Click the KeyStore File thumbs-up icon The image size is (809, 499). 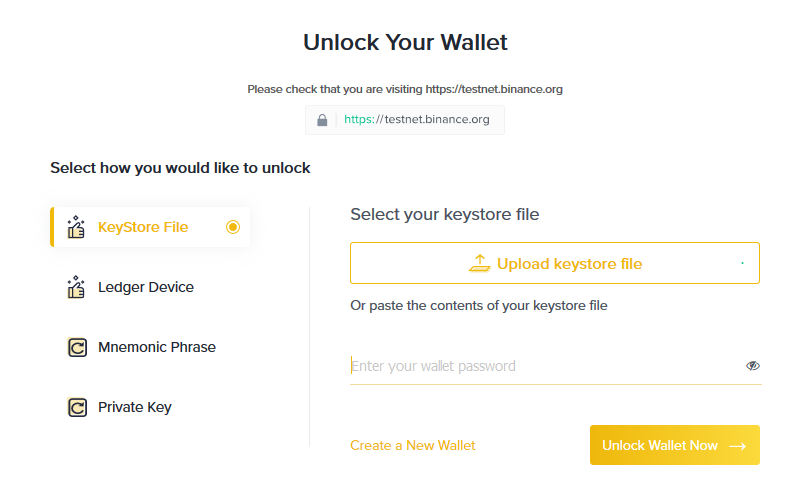coord(76,227)
